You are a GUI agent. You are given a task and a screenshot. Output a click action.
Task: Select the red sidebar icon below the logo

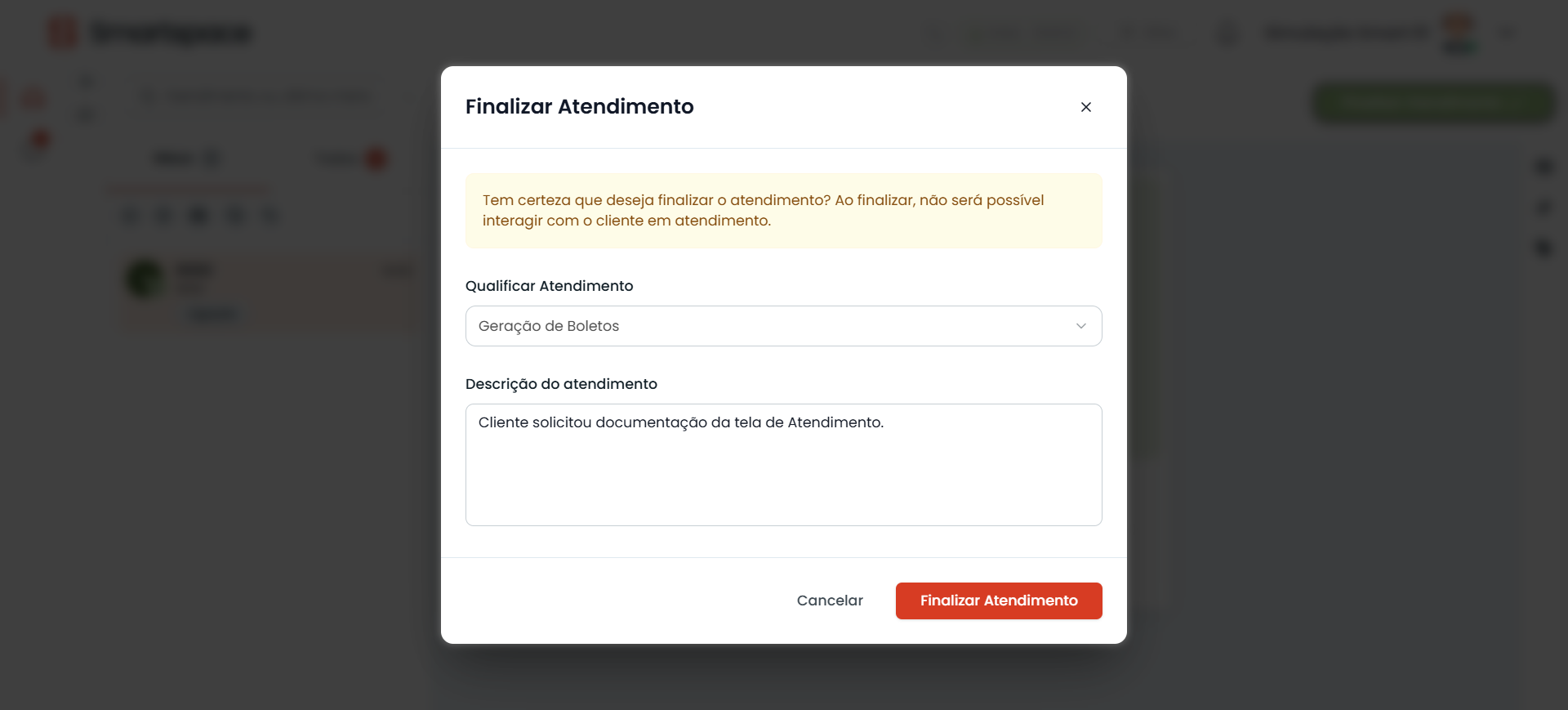(x=33, y=98)
